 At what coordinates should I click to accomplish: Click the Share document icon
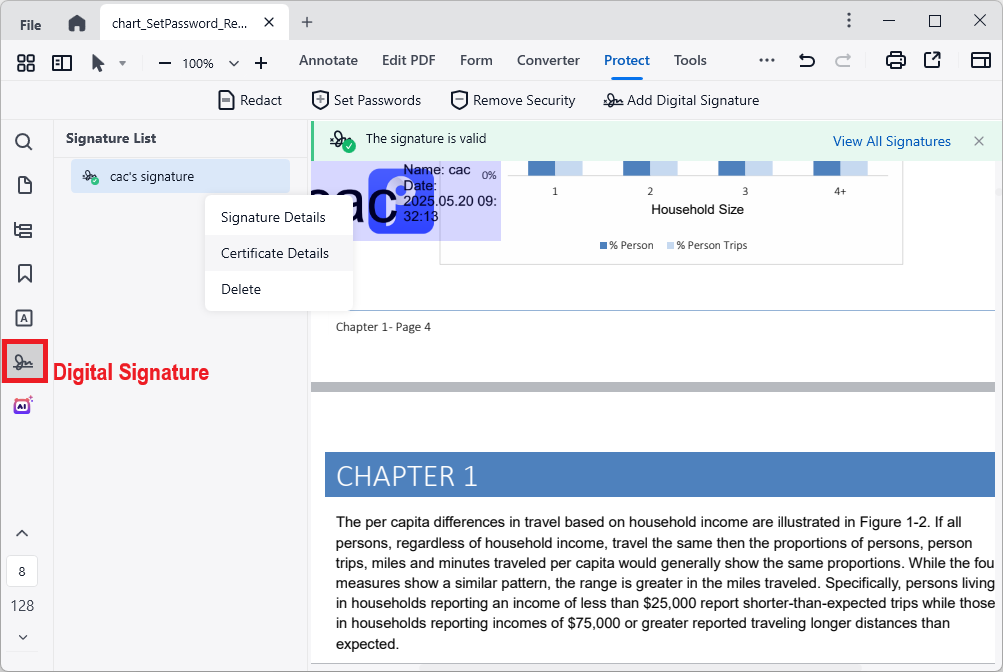coord(931,60)
